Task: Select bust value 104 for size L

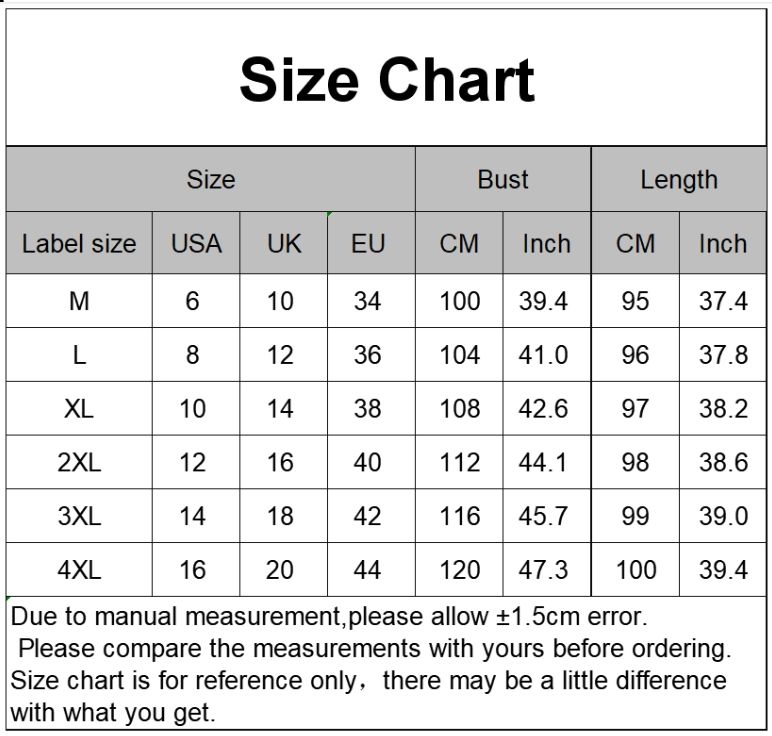Action: (460, 355)
